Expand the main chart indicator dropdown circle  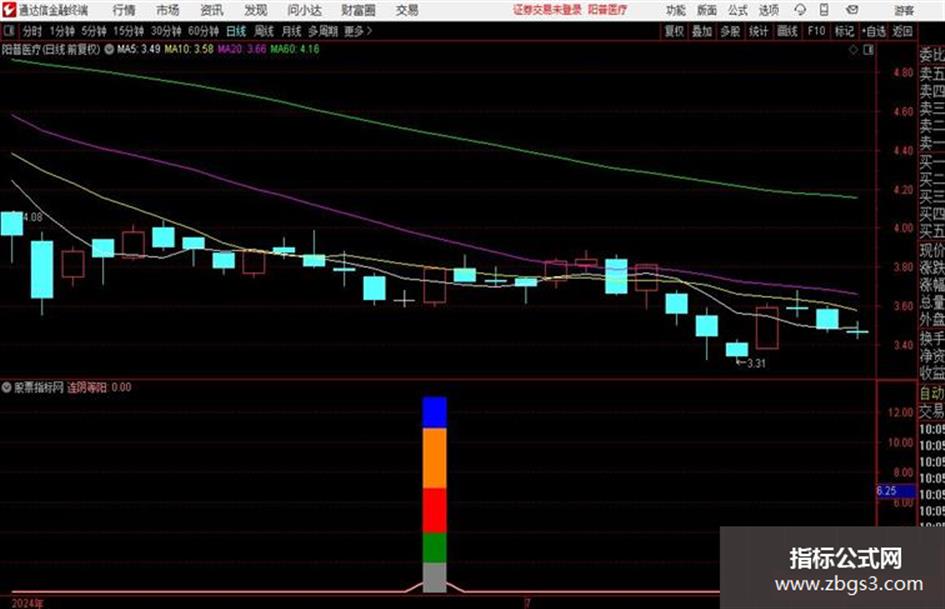tap(109, 49)
